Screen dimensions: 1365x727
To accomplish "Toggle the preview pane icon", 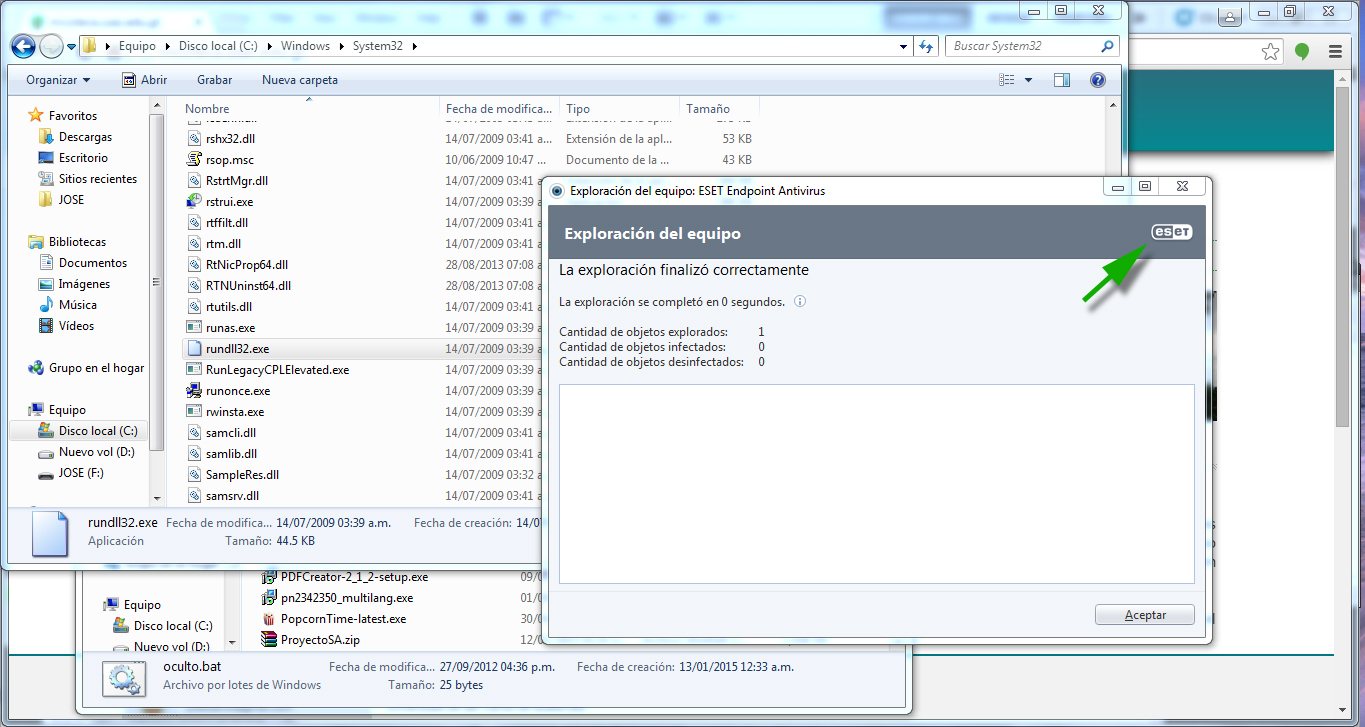I will coord(1062,80).
